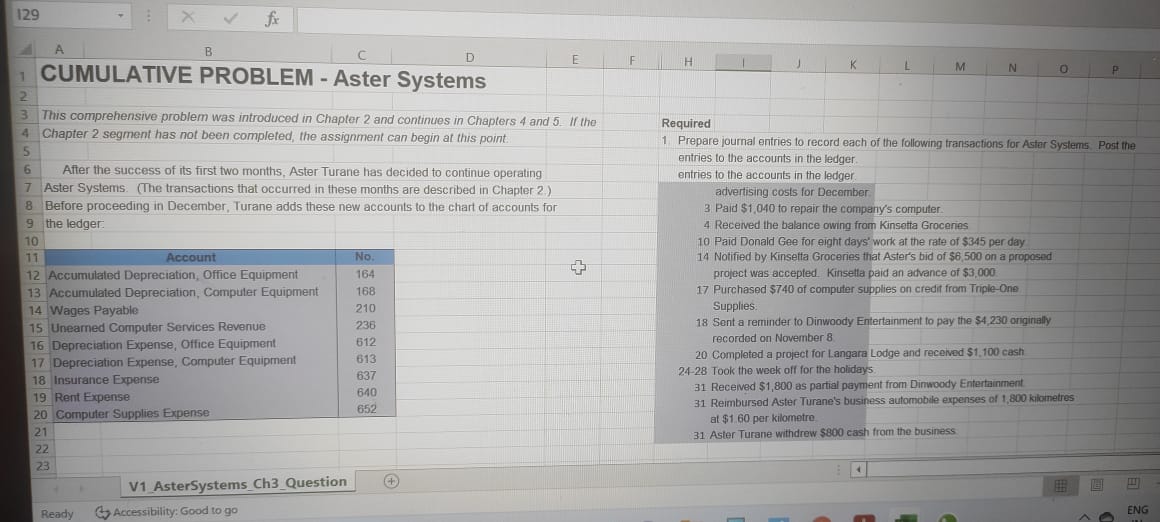Click the Name Box showing I29
The image size is (1160, 522).
pos(70,15)
